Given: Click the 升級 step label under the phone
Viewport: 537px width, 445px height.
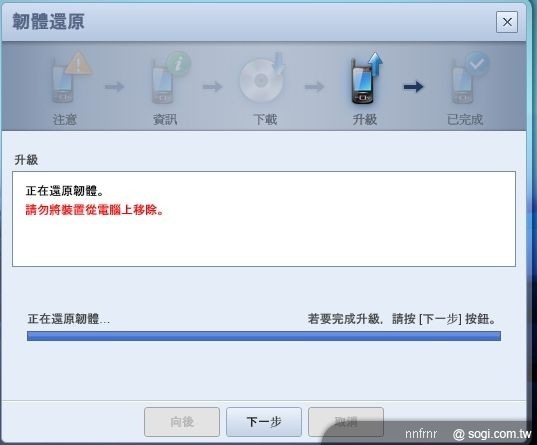Looking at the screenshot, I should coord(365,120).
